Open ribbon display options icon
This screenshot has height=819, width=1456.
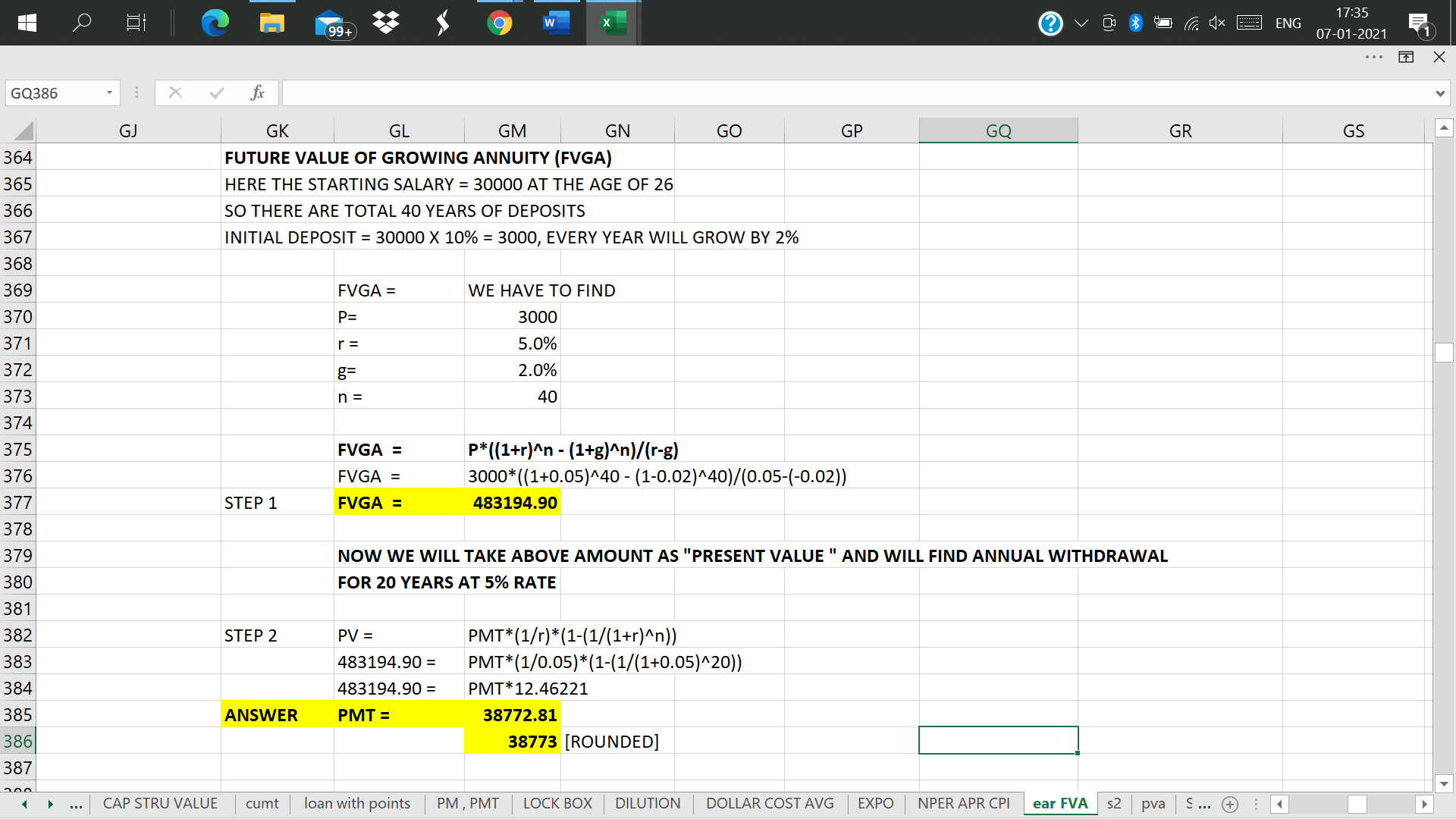click(1406, 57)
